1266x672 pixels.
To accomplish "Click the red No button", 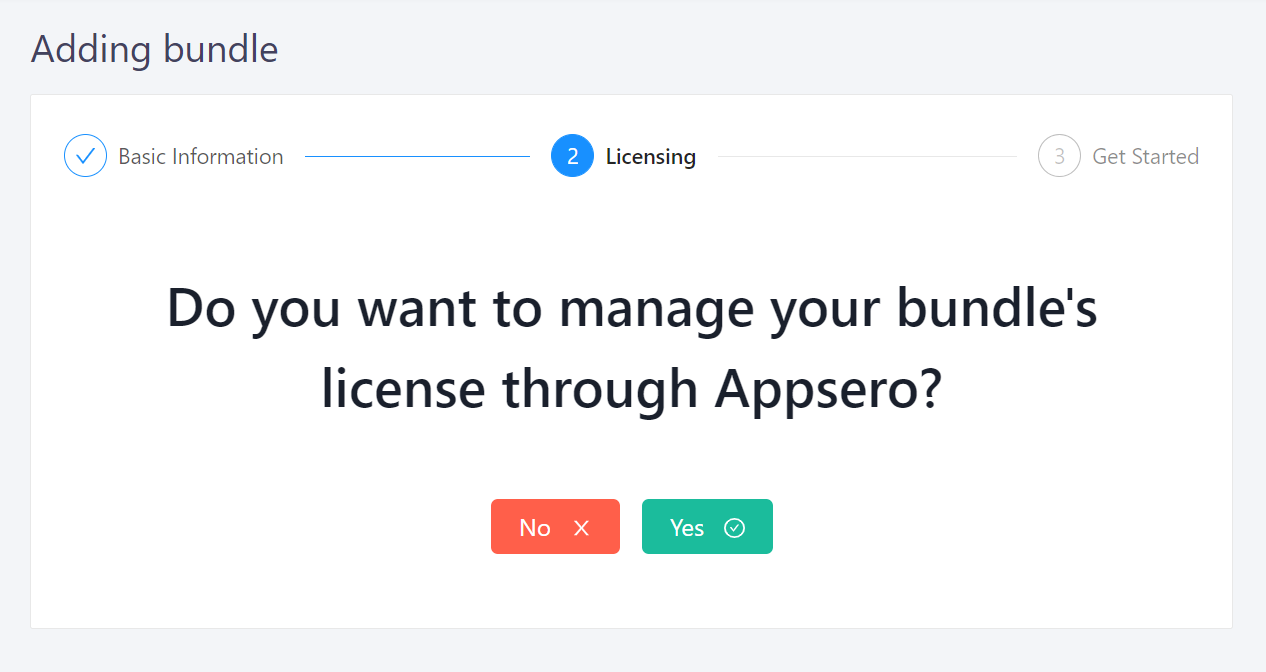I will pos(555,526).
